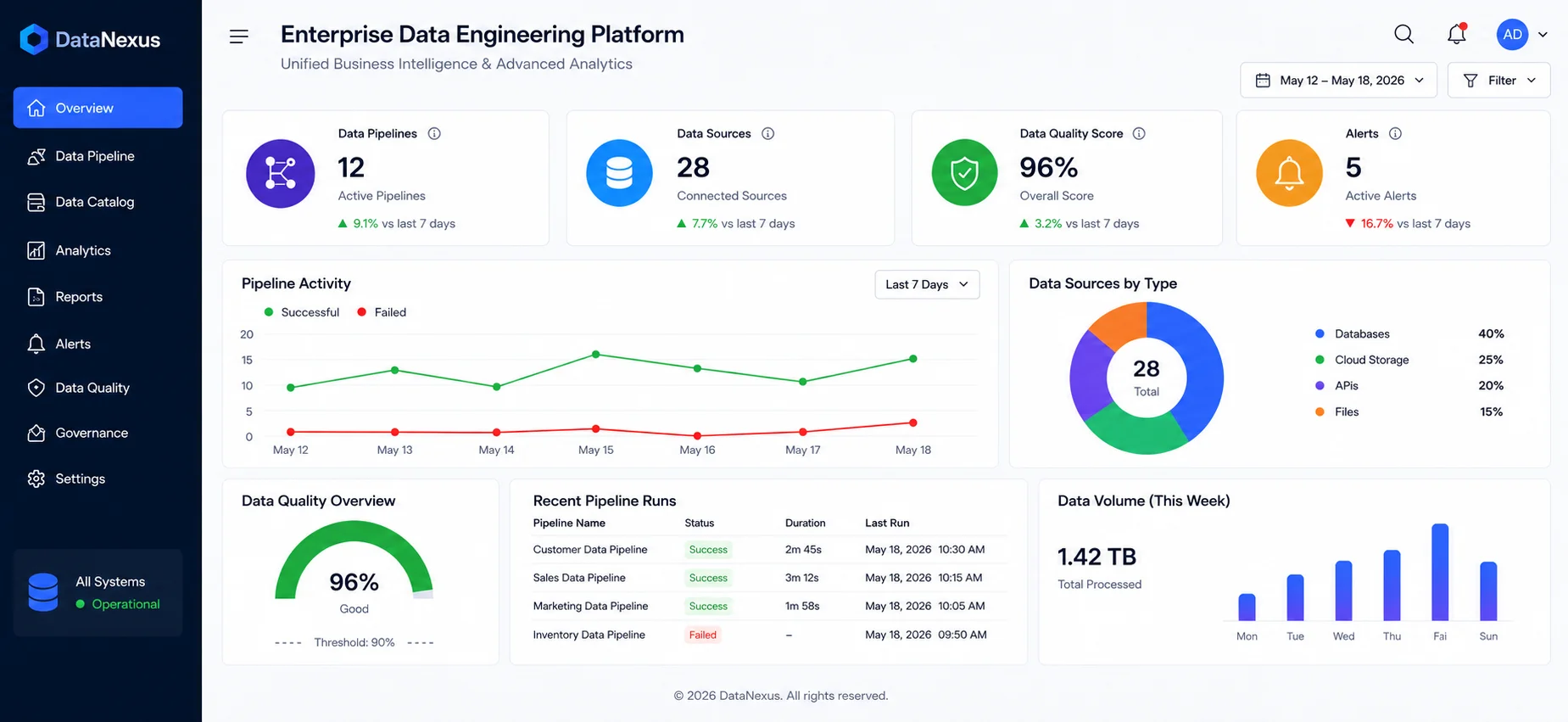Click APIs legend color dot
The height and width of the screenshot is (722, 1568).
[1320, 385]
